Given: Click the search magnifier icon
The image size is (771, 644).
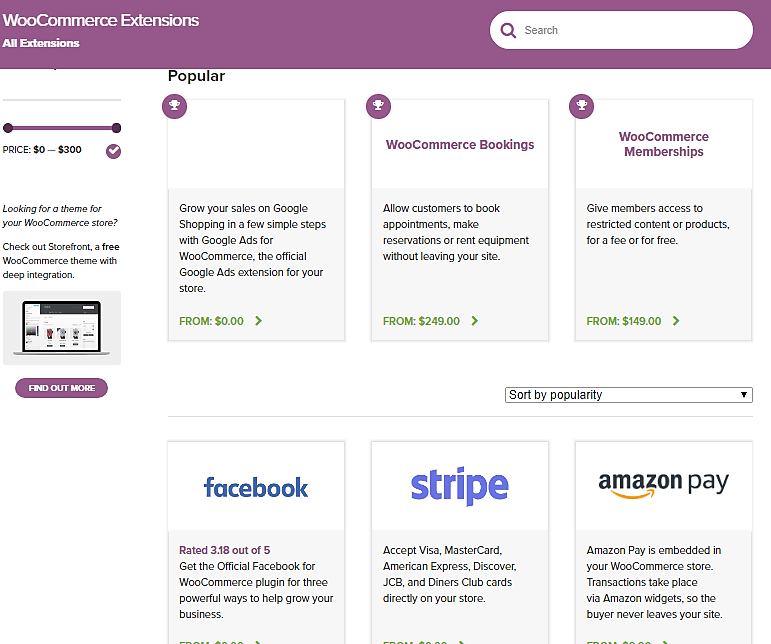Looking at the screenshot, I should tap(508, 30).
